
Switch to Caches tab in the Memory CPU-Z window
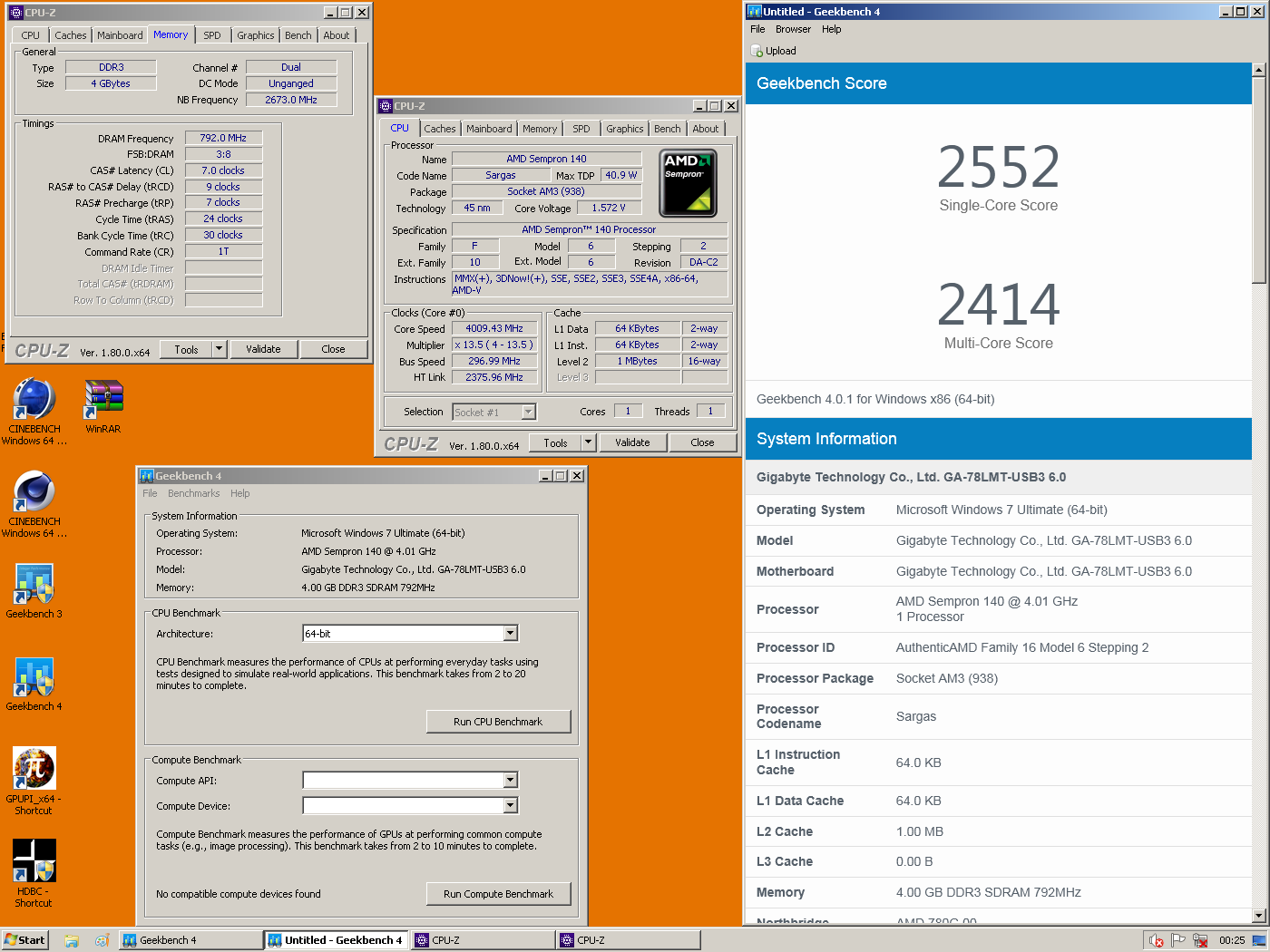tap(70, 35)
